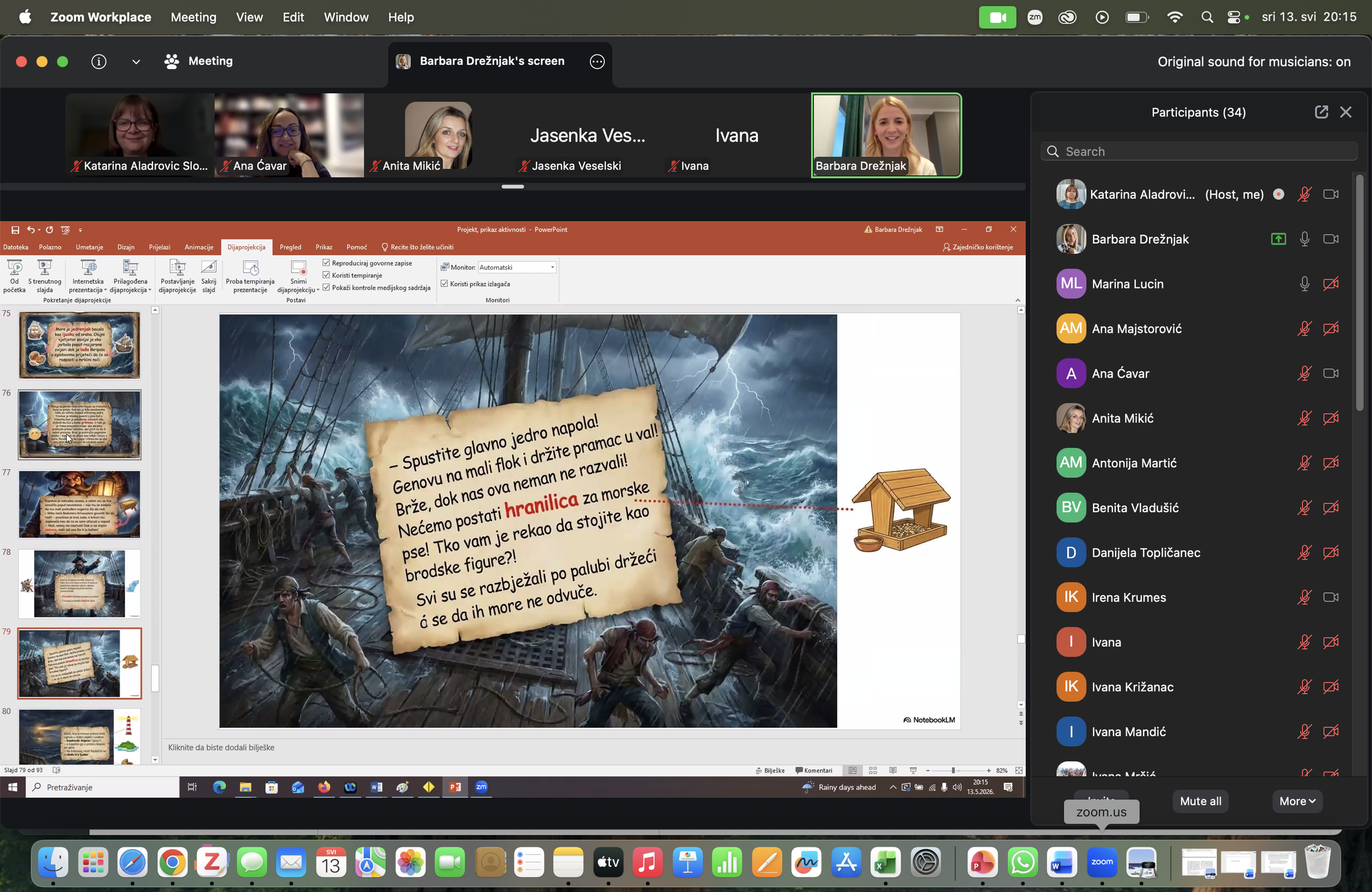Click the Word icon in Windows taskbar
The image size is (1372, 892).
[x=376, y=787]
